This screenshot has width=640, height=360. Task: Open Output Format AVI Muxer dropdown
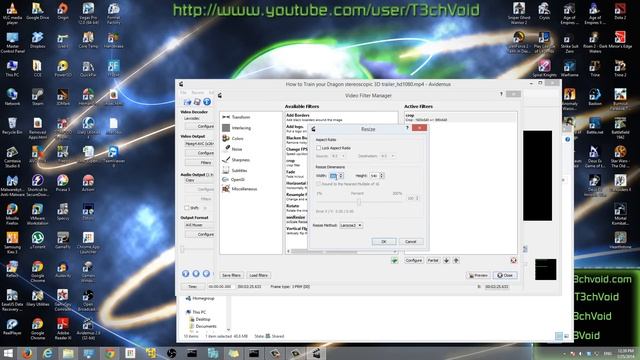(200, 225)
